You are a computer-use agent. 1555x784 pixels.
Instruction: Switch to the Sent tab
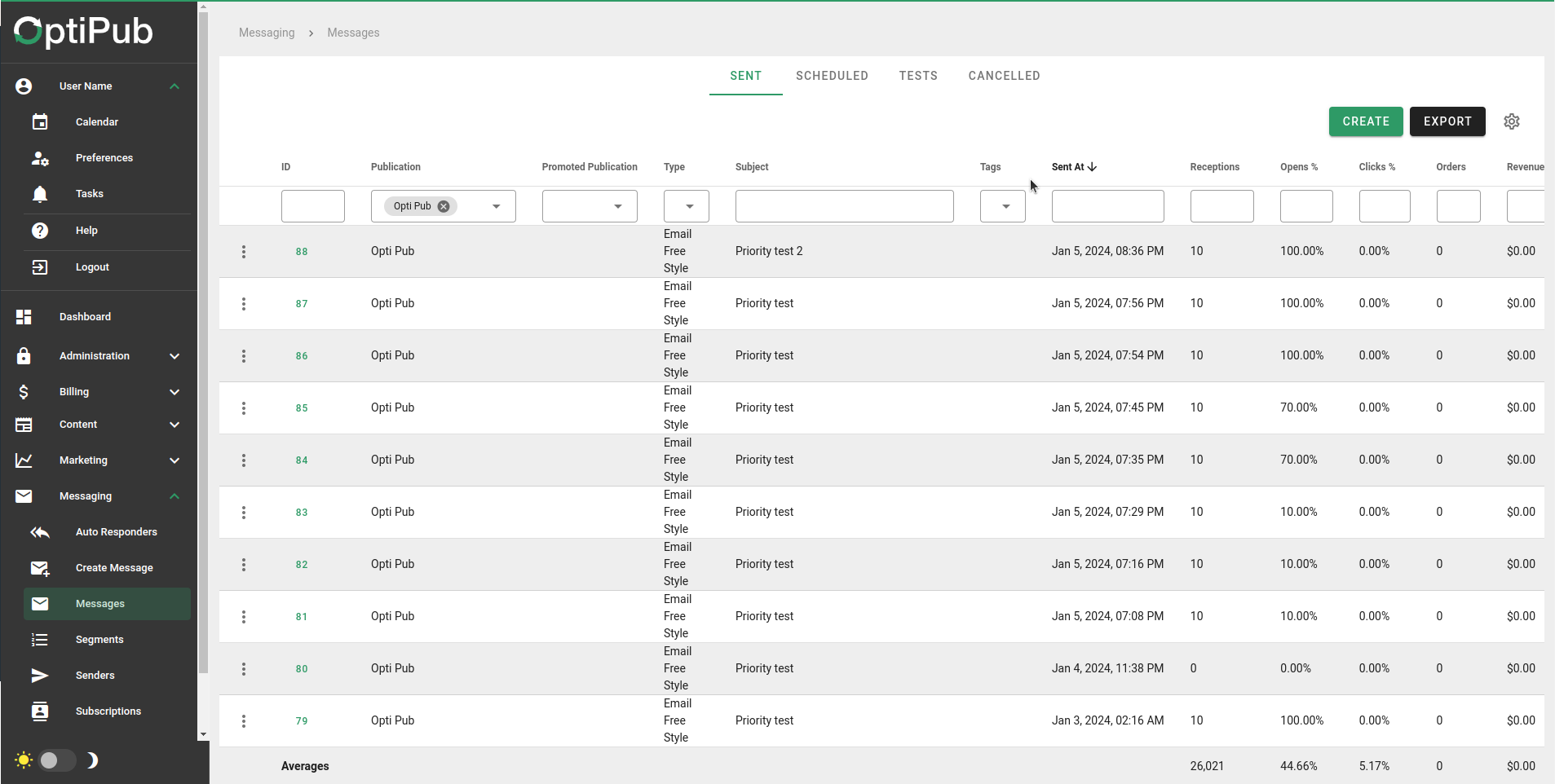[746, 76]
